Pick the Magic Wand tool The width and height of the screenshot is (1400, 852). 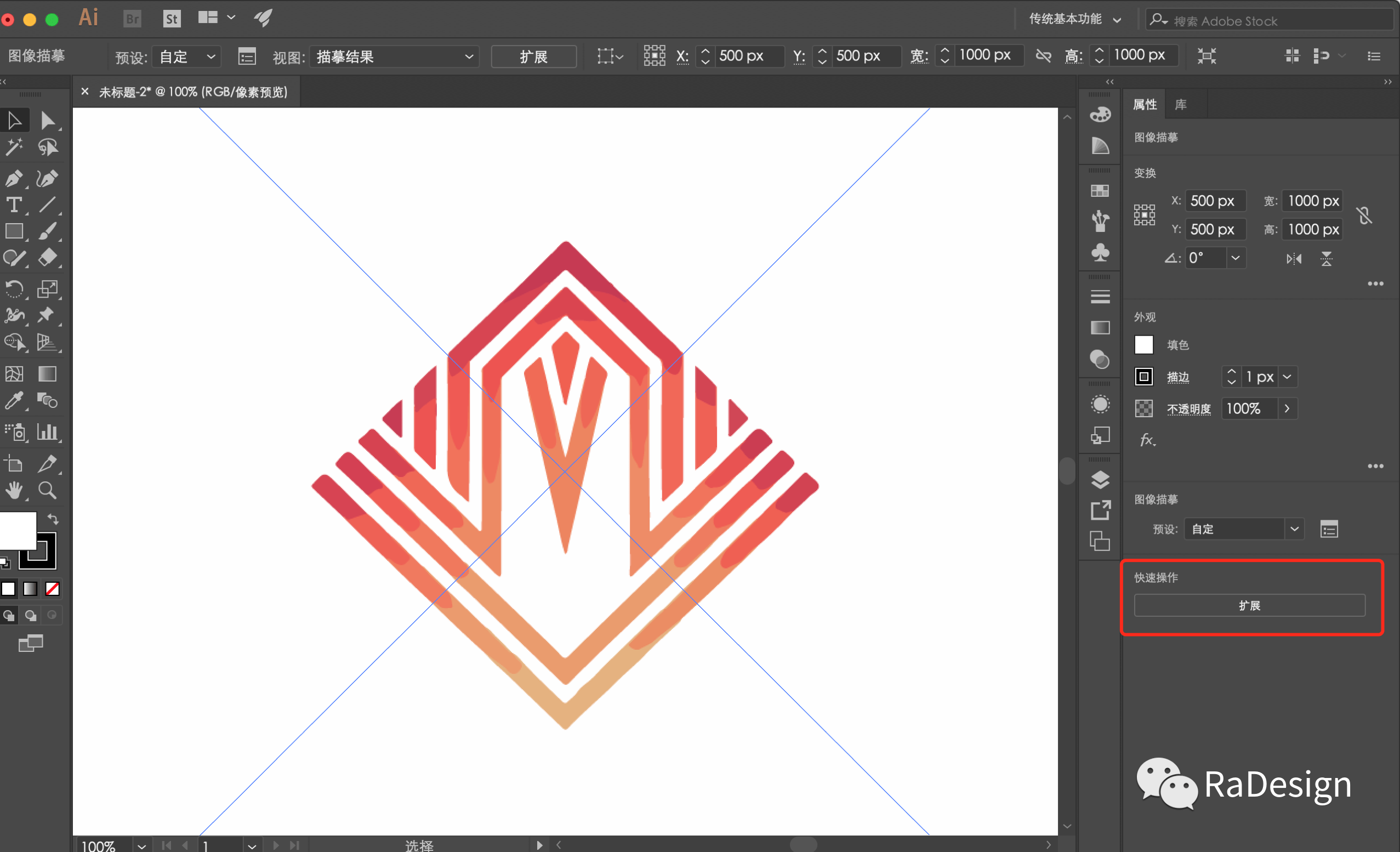[x=14, y=147]
